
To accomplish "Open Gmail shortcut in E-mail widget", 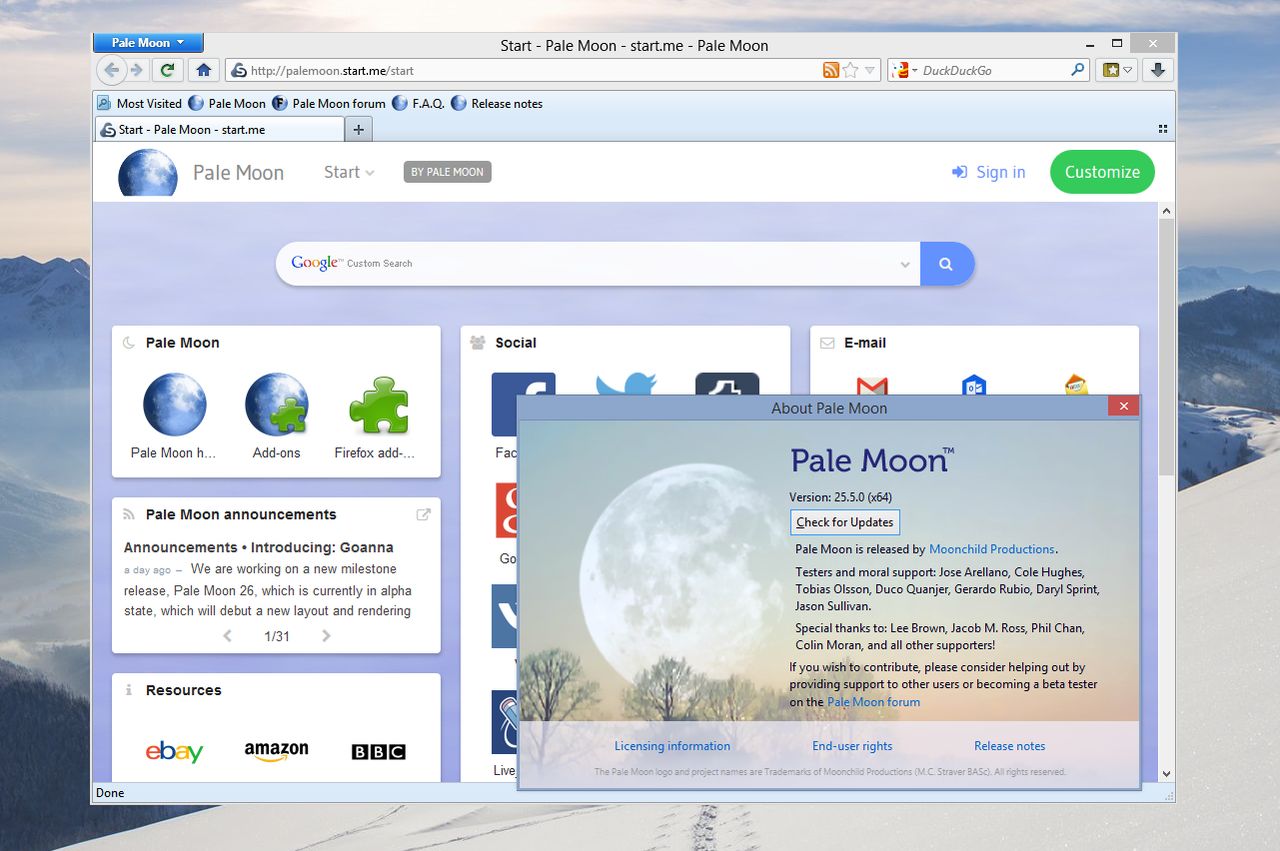I will point(873,385).
